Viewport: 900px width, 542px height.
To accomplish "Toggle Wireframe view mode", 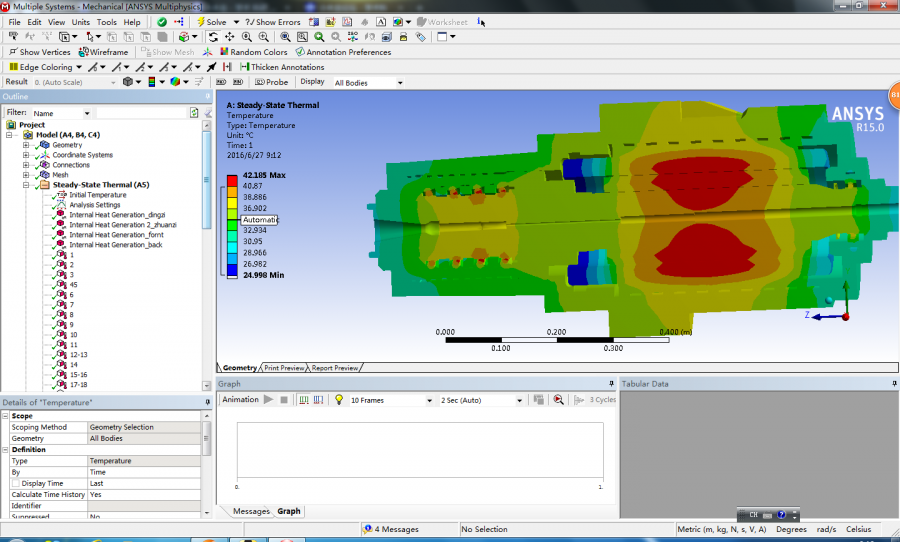I will [x=103, y=52].
